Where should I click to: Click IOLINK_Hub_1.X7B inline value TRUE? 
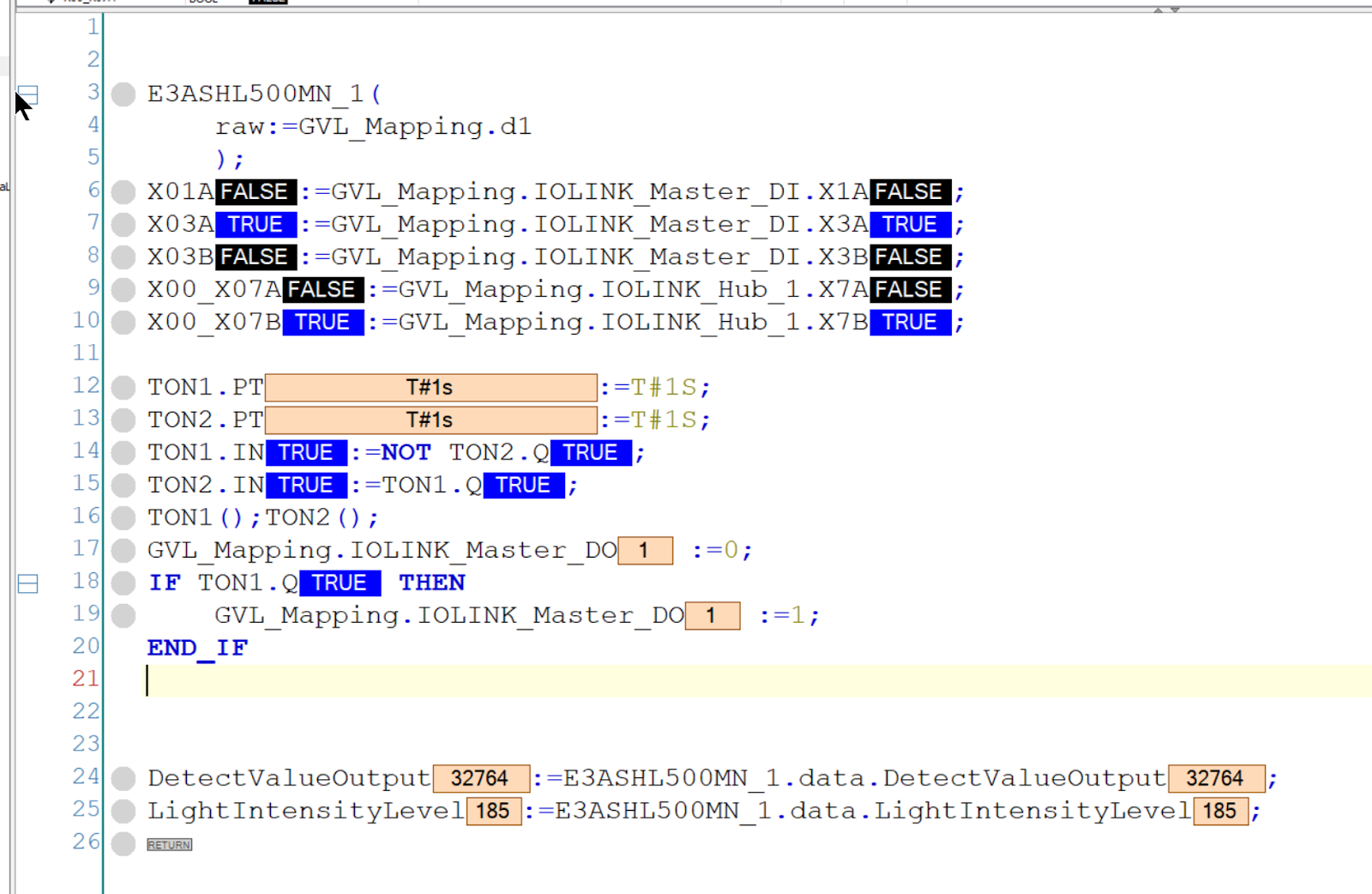(x=910, y=323)
